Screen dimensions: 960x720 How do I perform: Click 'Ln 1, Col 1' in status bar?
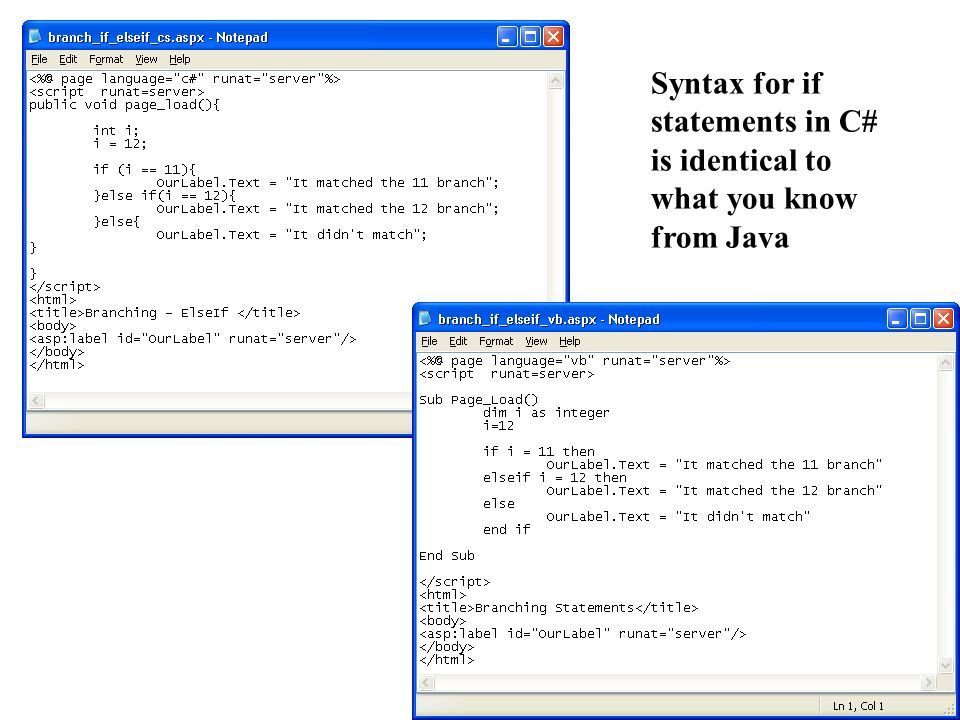click(858, 706)
